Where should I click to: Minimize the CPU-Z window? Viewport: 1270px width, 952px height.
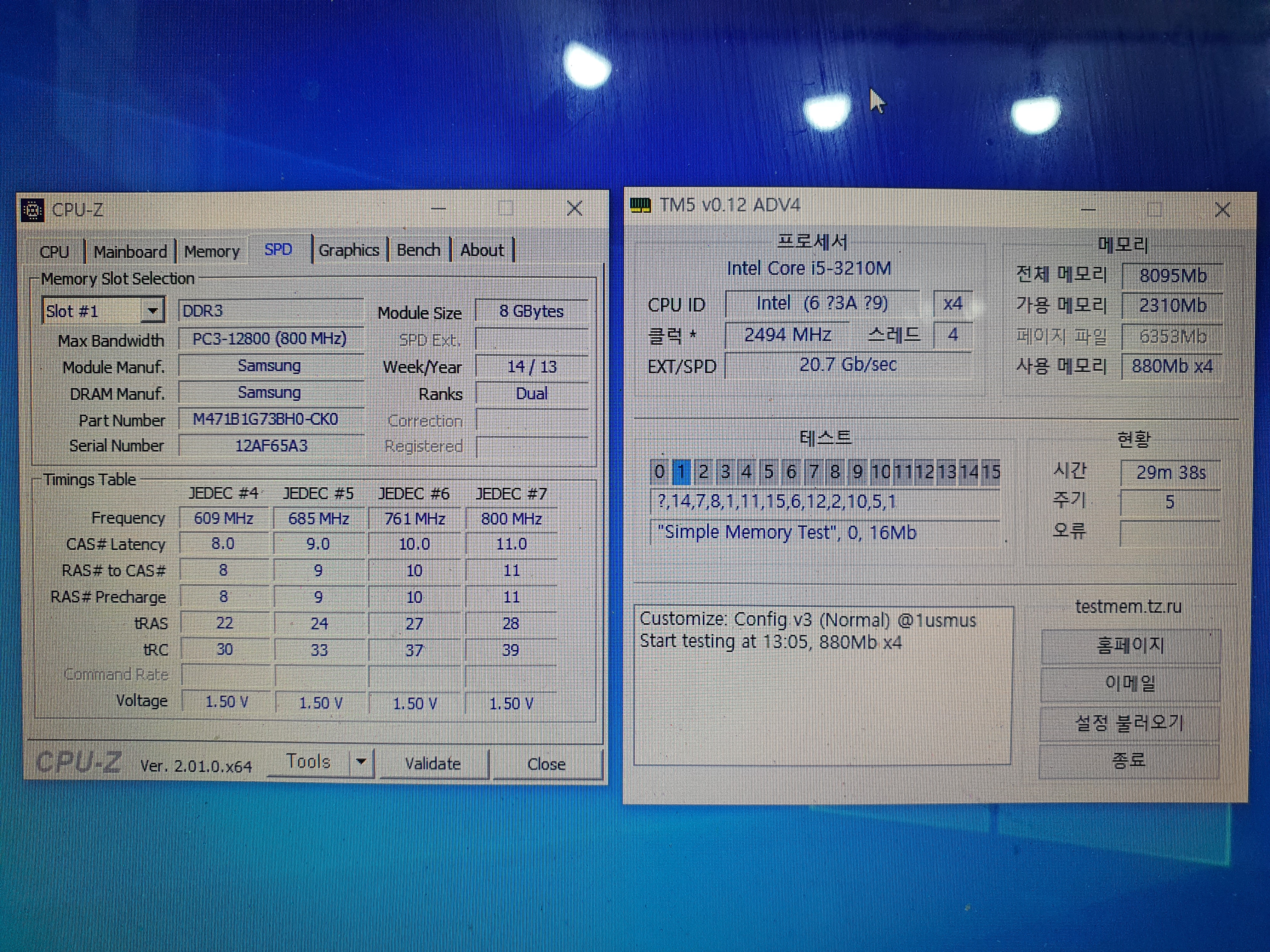[439, 209]
